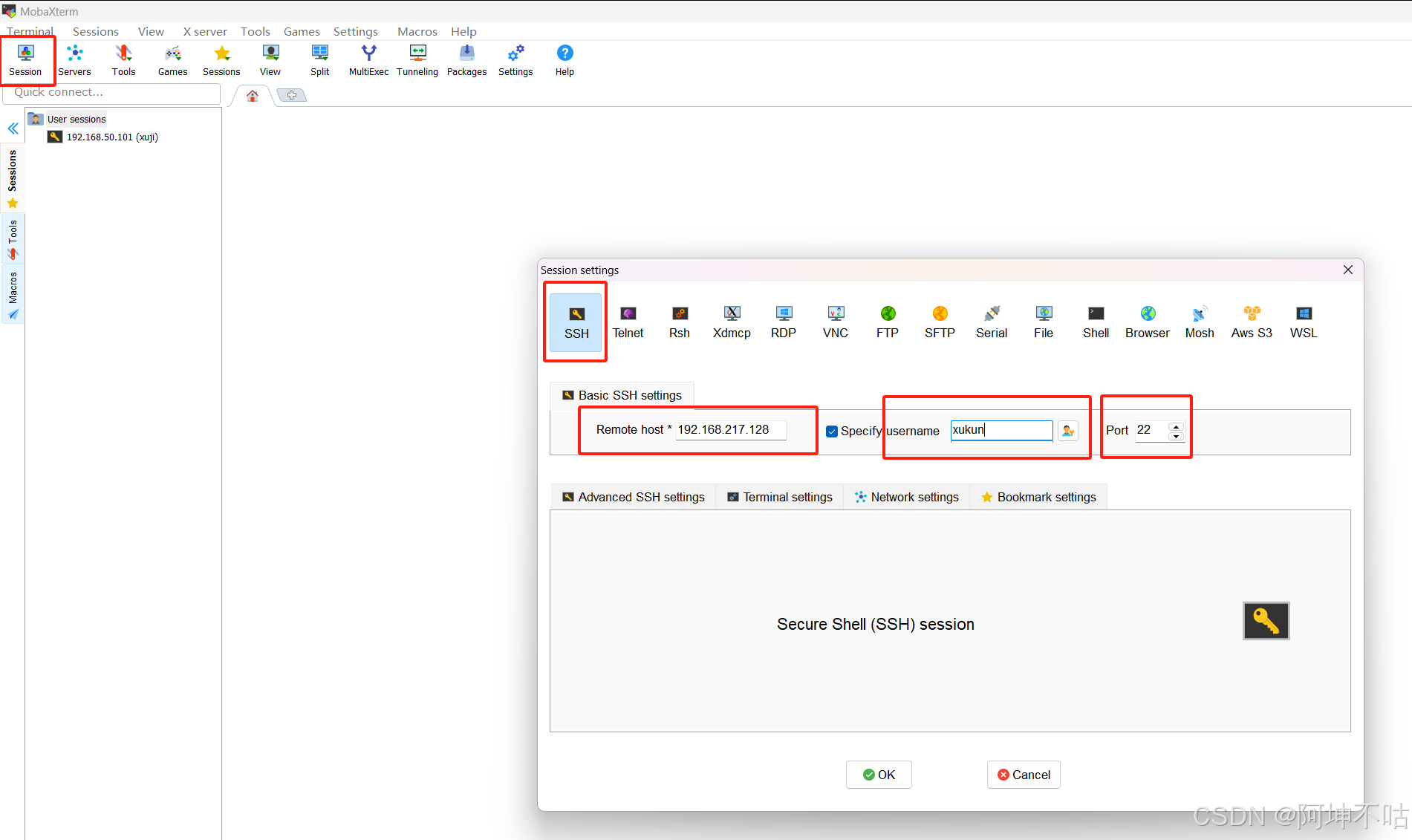Viewport: 1412px width, 840px height.
Task: Open the Tools toolbar icon
Action: tap(123, 60)
